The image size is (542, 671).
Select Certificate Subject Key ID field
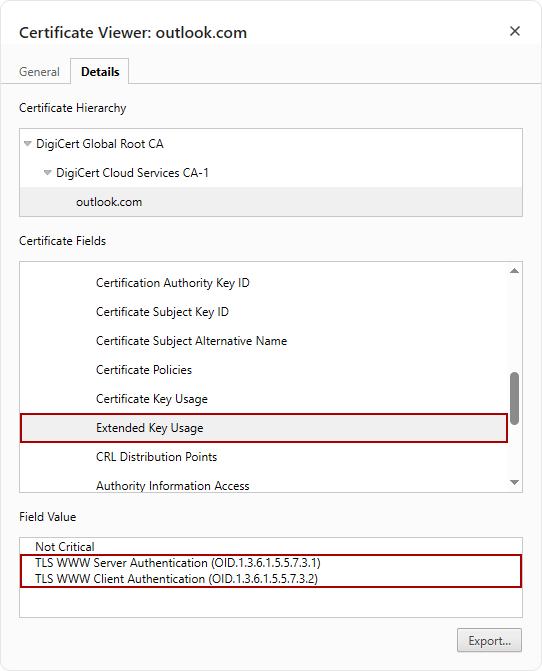pos(264,312)
